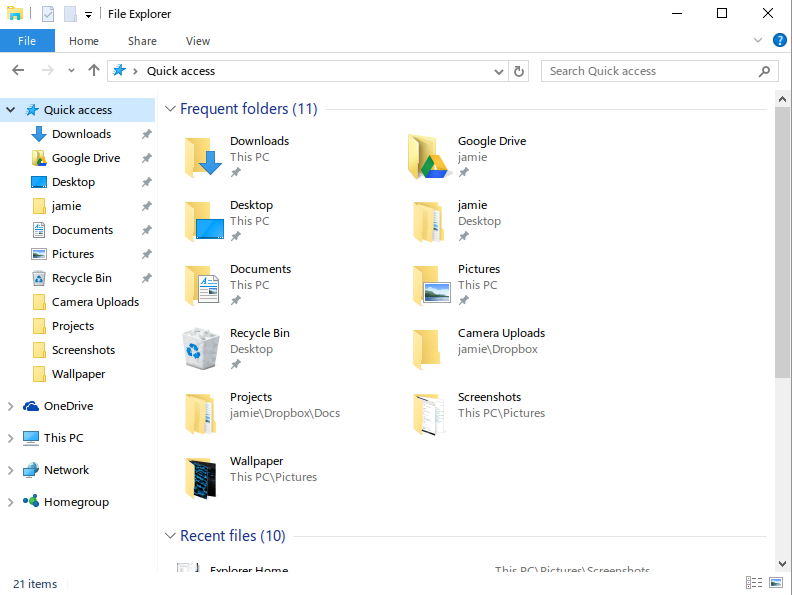Open the Share ribbon tab

[142, 41]
